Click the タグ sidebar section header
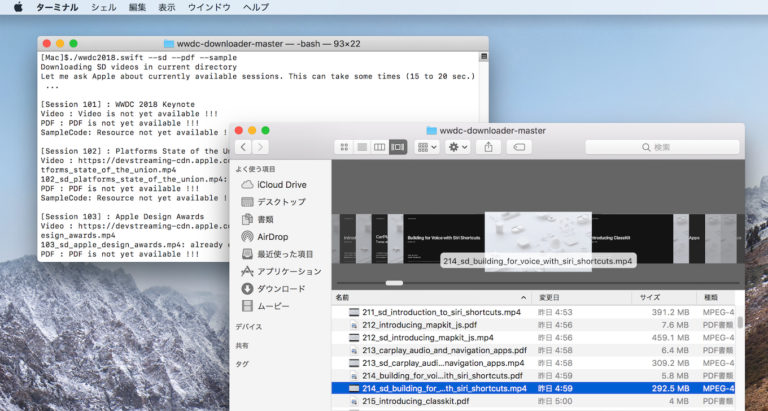Screen dimensions: 768x411 click(242, 364)
